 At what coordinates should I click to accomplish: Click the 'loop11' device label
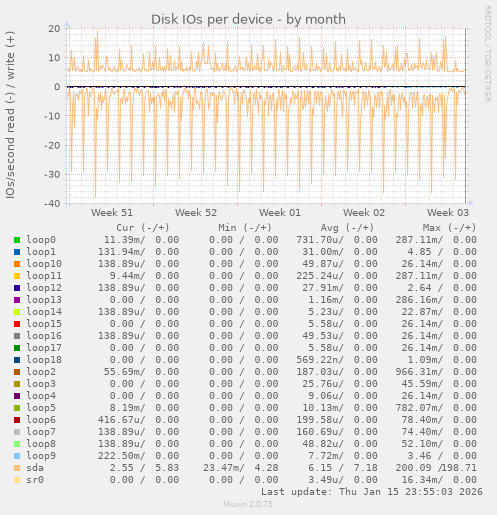tap(44, 276)
